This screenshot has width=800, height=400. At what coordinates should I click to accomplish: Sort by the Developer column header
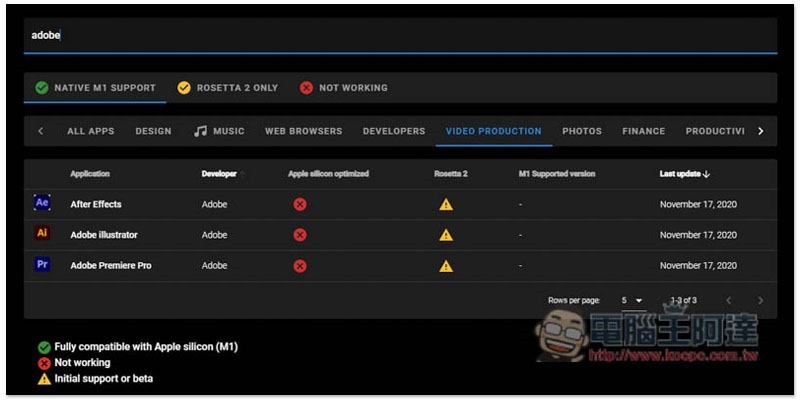pos(219,174)
